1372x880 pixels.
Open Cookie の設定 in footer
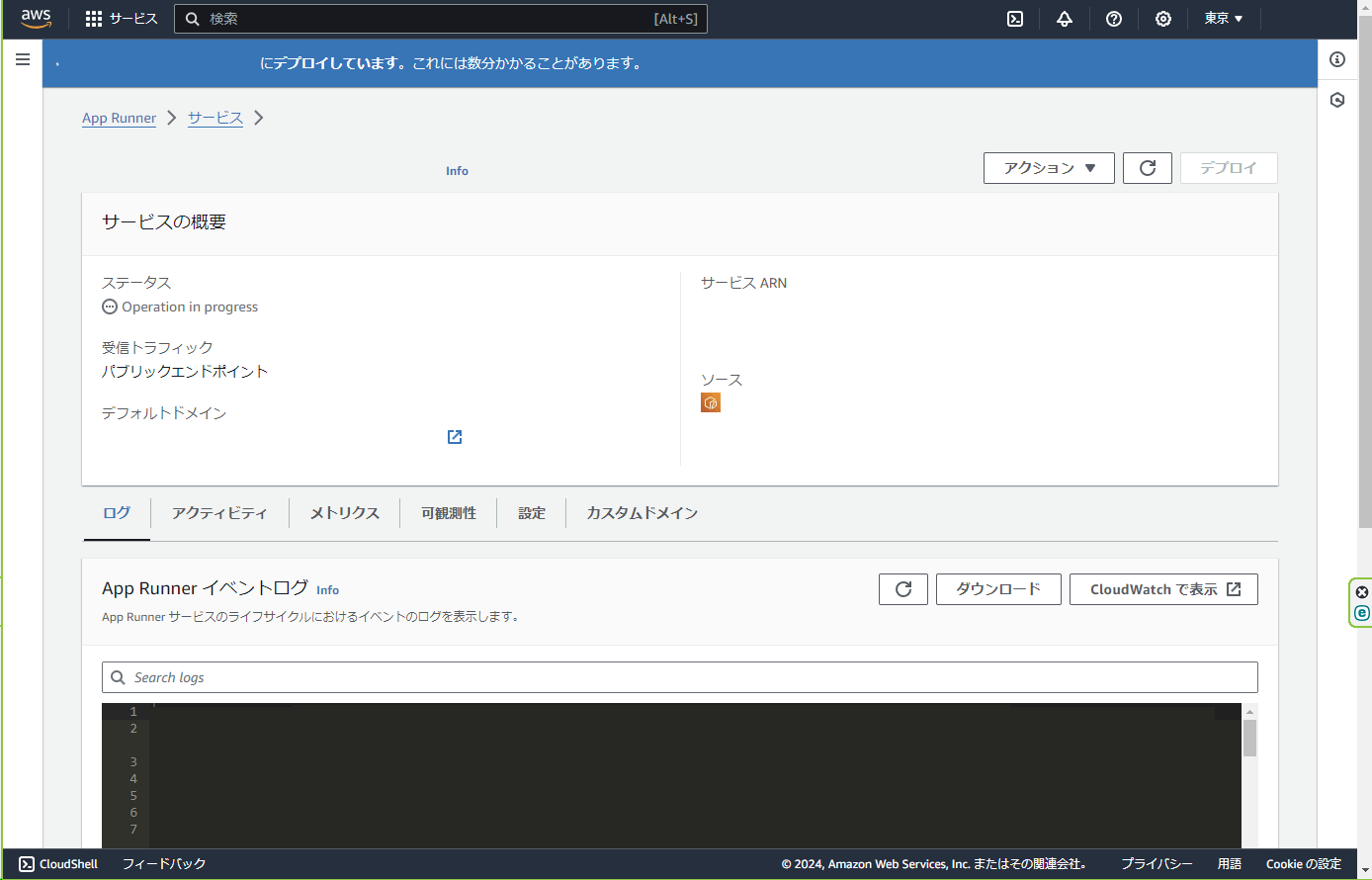(x=1304, y=864)
